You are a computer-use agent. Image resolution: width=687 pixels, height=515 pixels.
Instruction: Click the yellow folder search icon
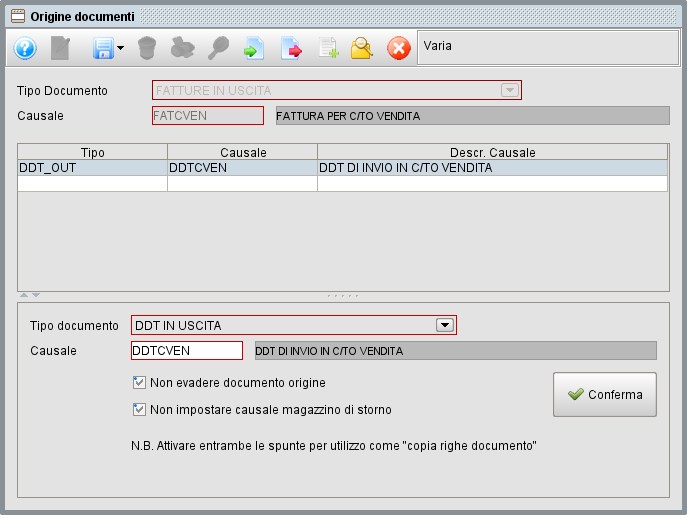tap(361, 48)
